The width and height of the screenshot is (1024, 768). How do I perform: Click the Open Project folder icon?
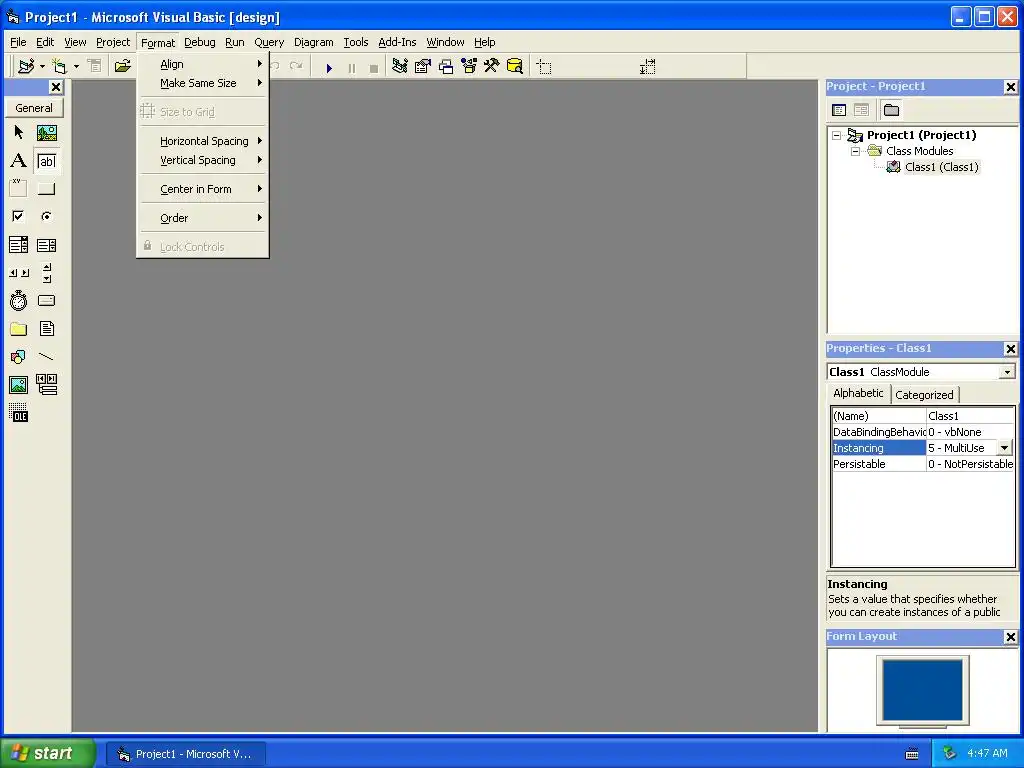click(123, 66)
